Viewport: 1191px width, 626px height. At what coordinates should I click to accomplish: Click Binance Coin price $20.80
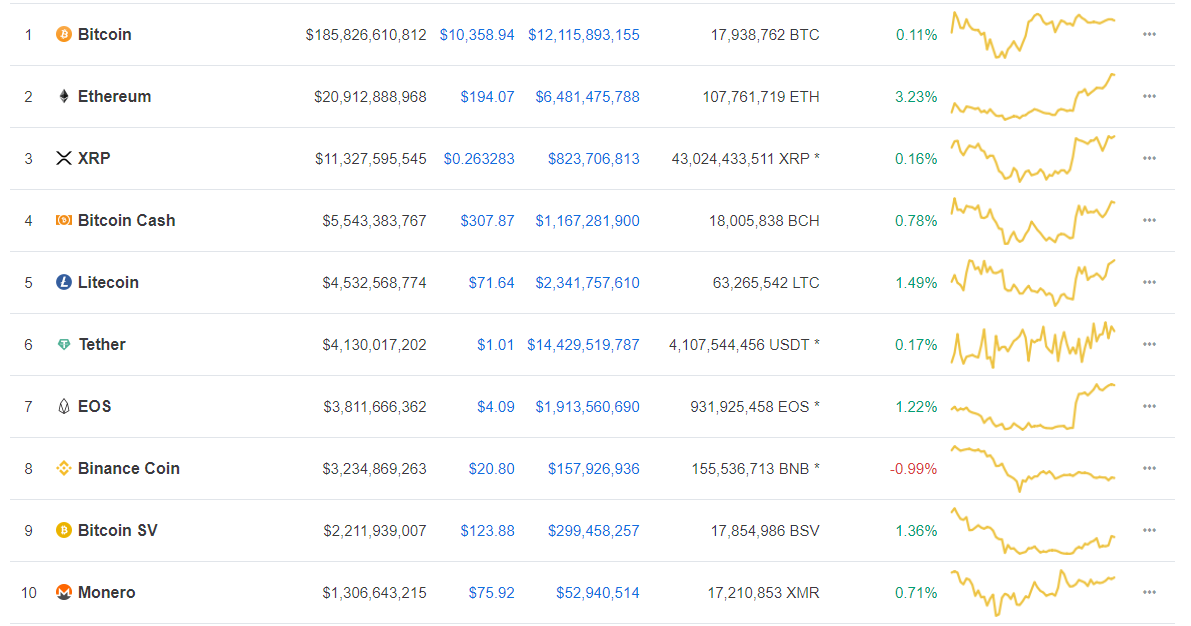(491, 469)
